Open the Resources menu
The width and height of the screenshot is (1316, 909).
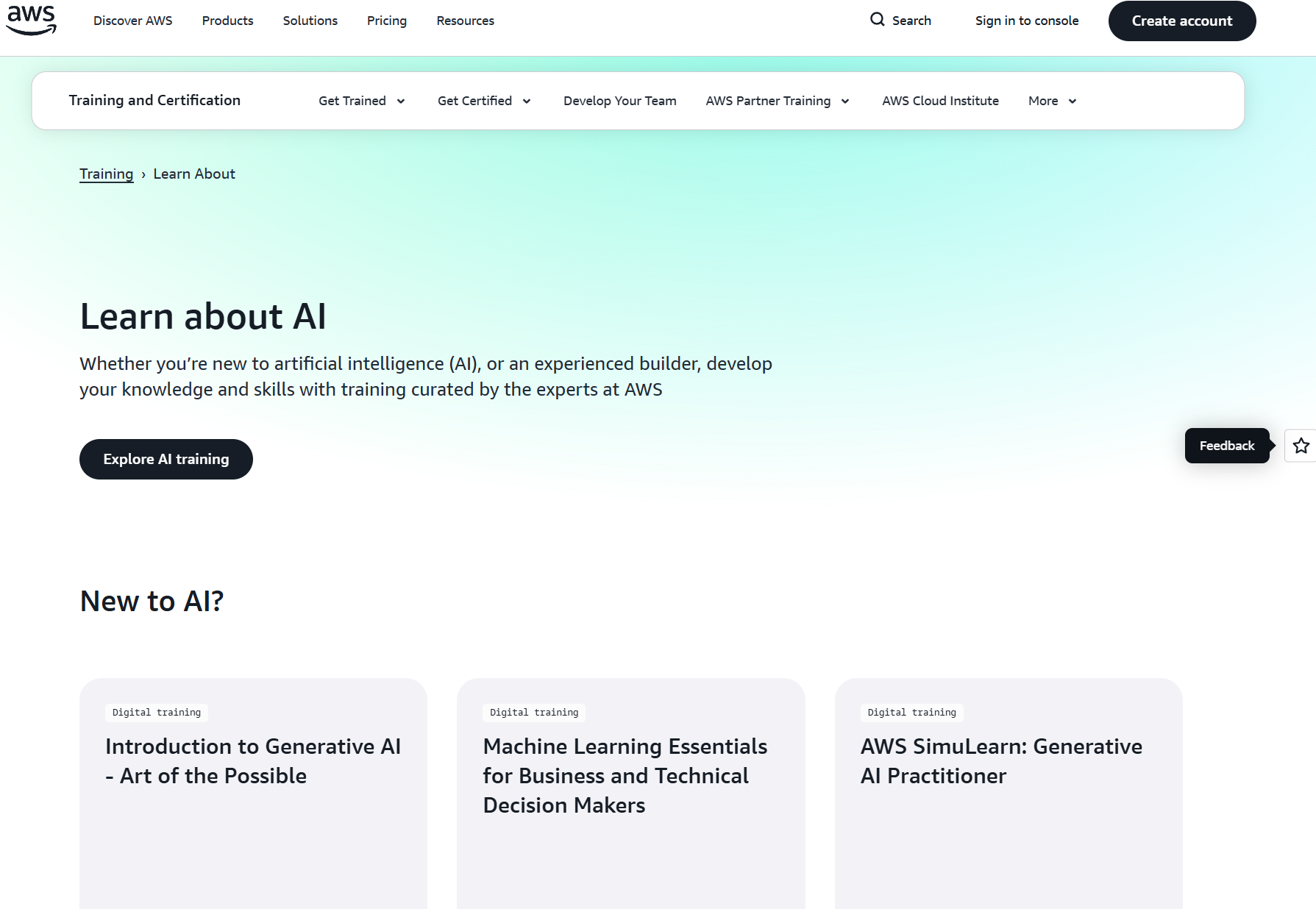[465, 21]
